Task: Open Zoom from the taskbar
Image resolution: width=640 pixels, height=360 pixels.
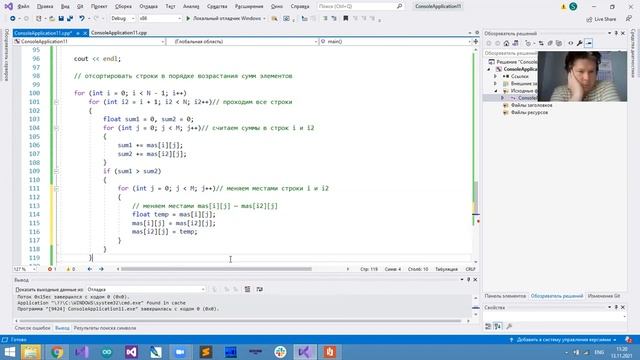Action: [x=180, y=352]
